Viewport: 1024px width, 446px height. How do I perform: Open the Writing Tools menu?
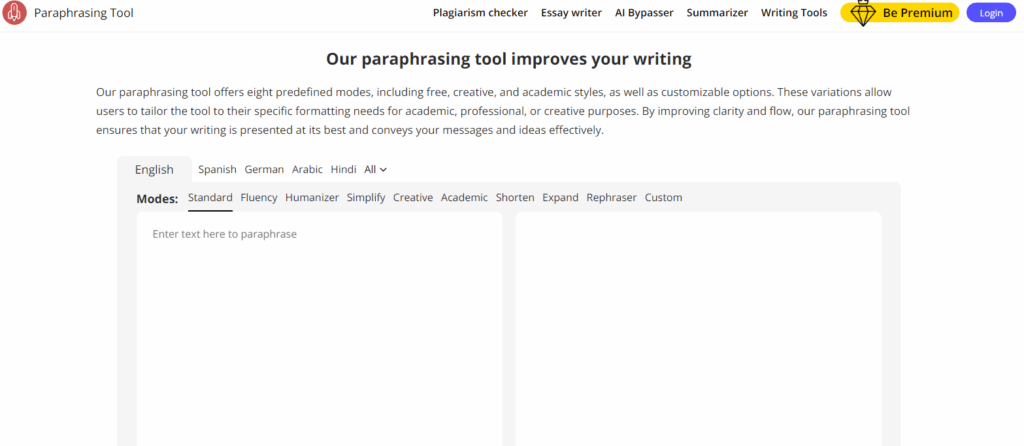coord(793,12)
